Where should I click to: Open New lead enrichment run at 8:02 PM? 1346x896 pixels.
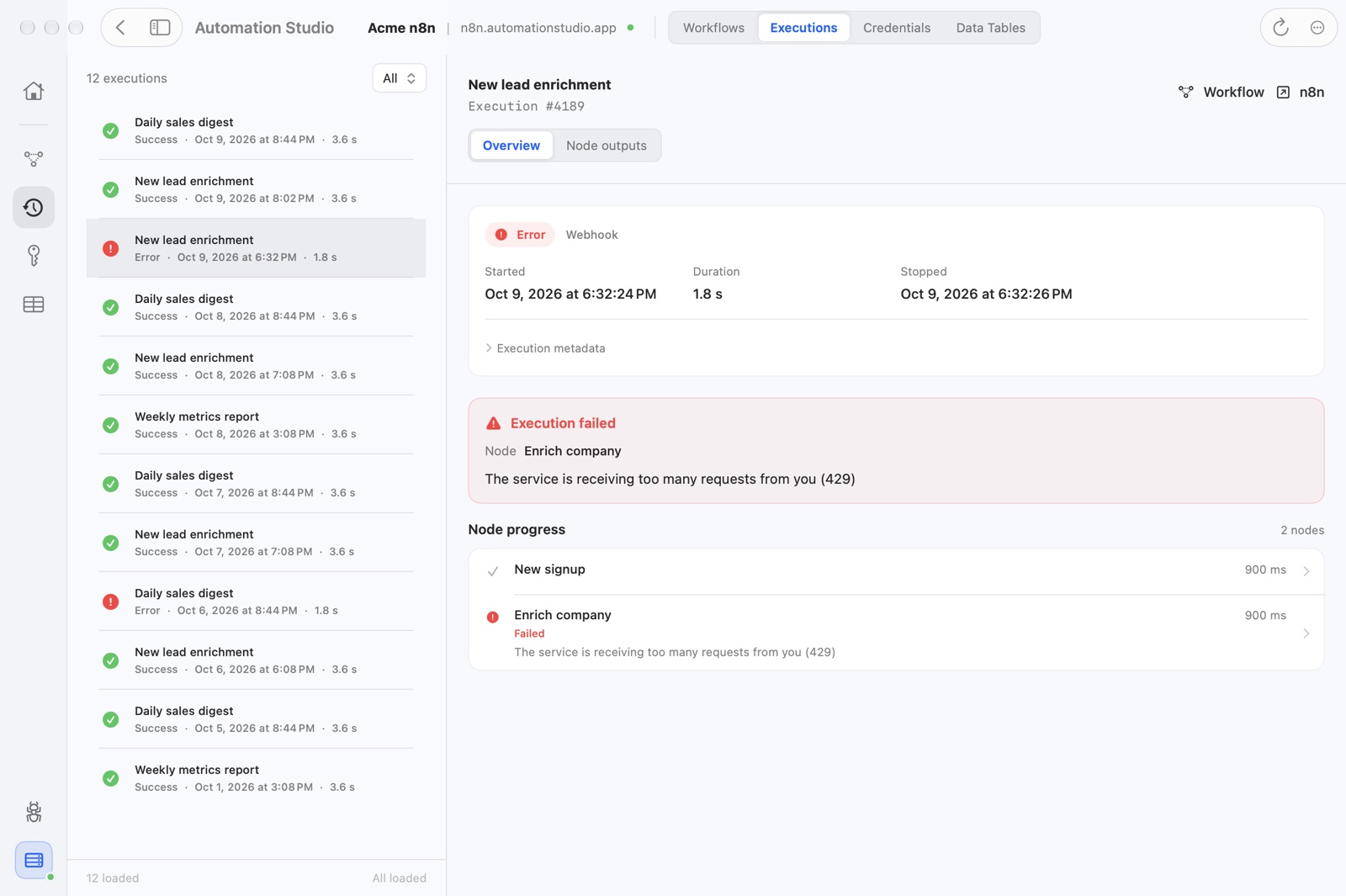(256, 189)
